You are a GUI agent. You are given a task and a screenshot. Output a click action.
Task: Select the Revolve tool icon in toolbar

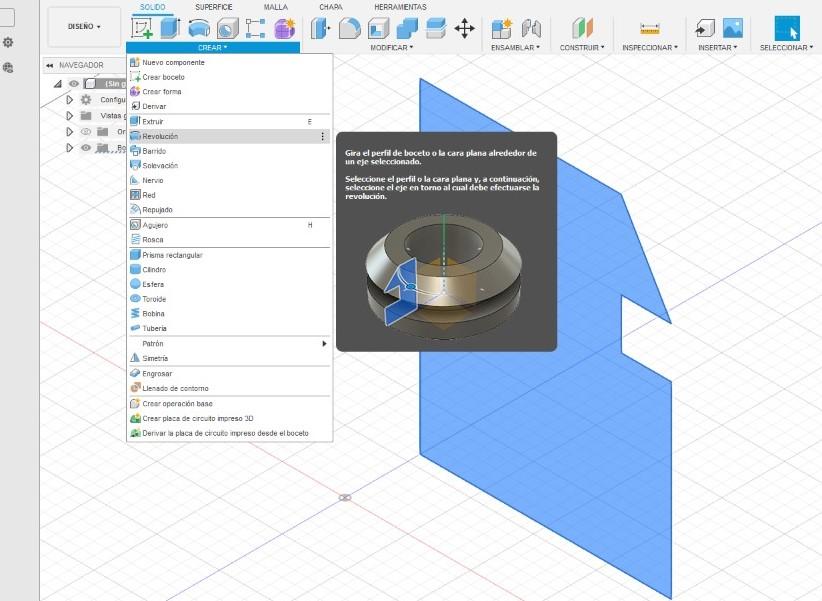coord(199,28)
